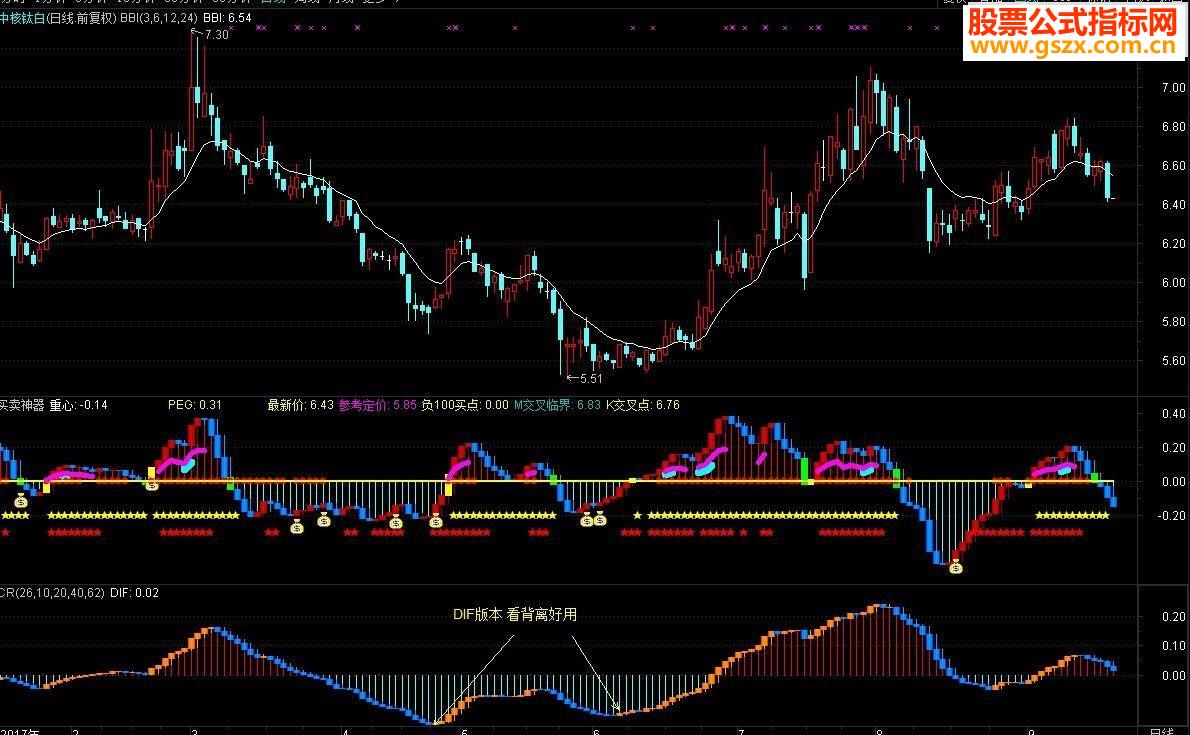Click the 负100买点: 0.00 readout
The height and width of the screenshot is (735, 1190).
pyautogui.click(x=464, y=405)
